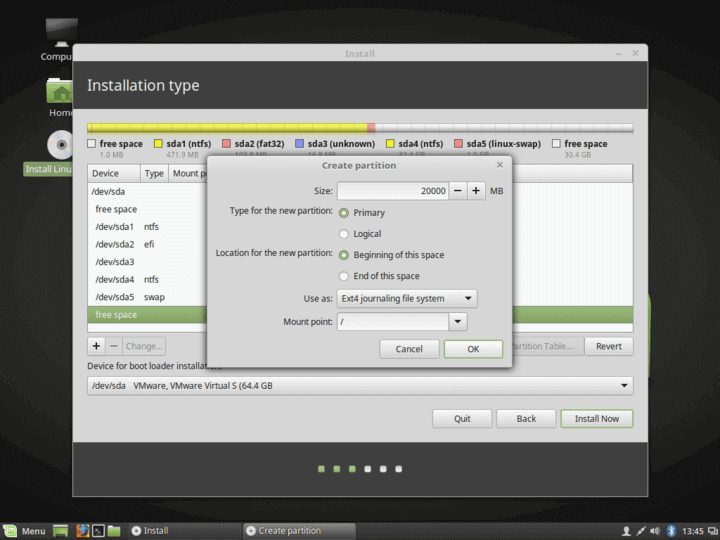This screenshot has height=540, width=720.
Task: Confirm the partition with OK
Action: 473,349
